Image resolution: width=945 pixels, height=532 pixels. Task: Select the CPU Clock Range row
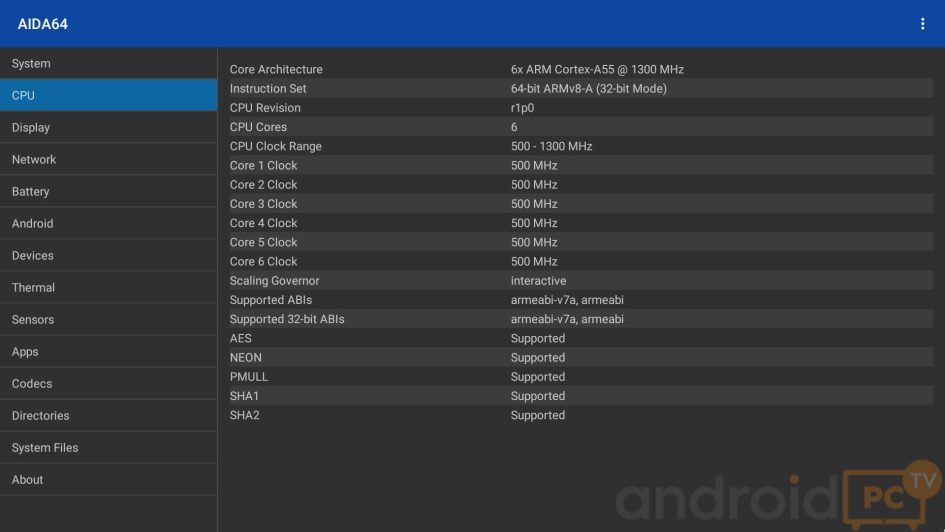click(580, 146)
